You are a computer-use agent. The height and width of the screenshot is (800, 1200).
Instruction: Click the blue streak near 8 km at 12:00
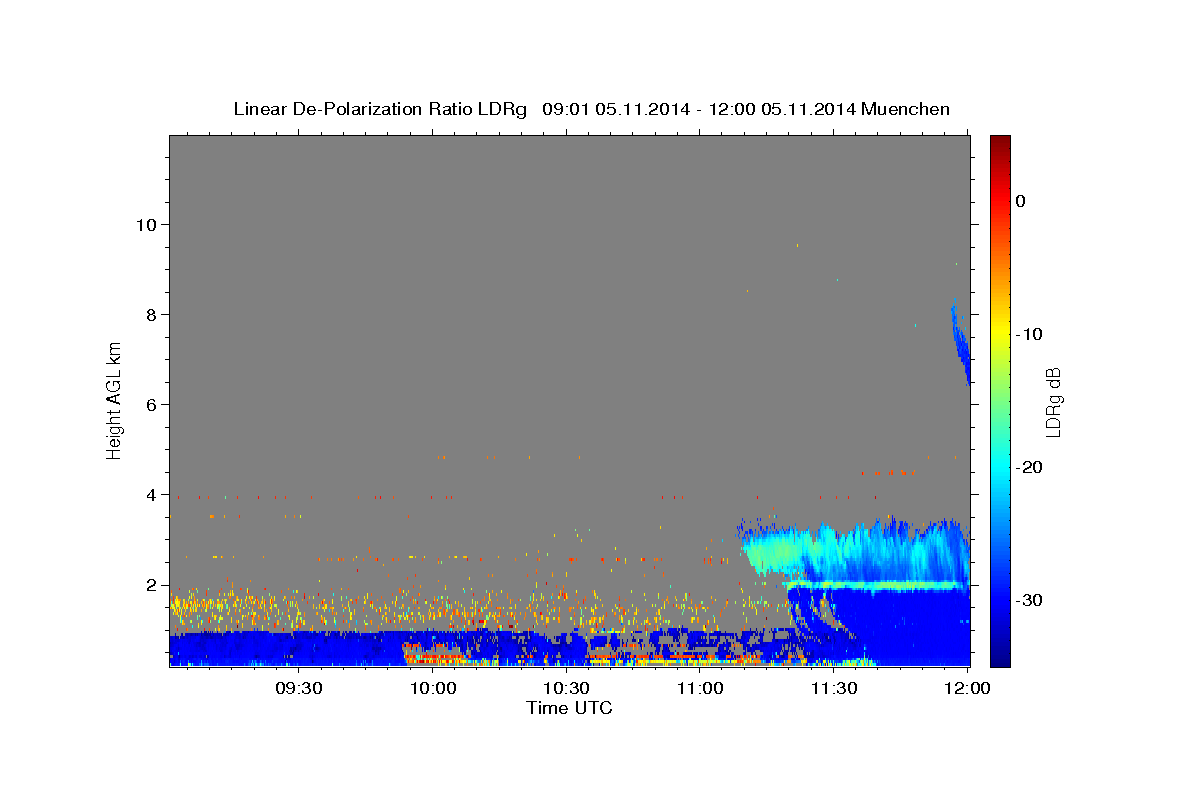[960, 345]
